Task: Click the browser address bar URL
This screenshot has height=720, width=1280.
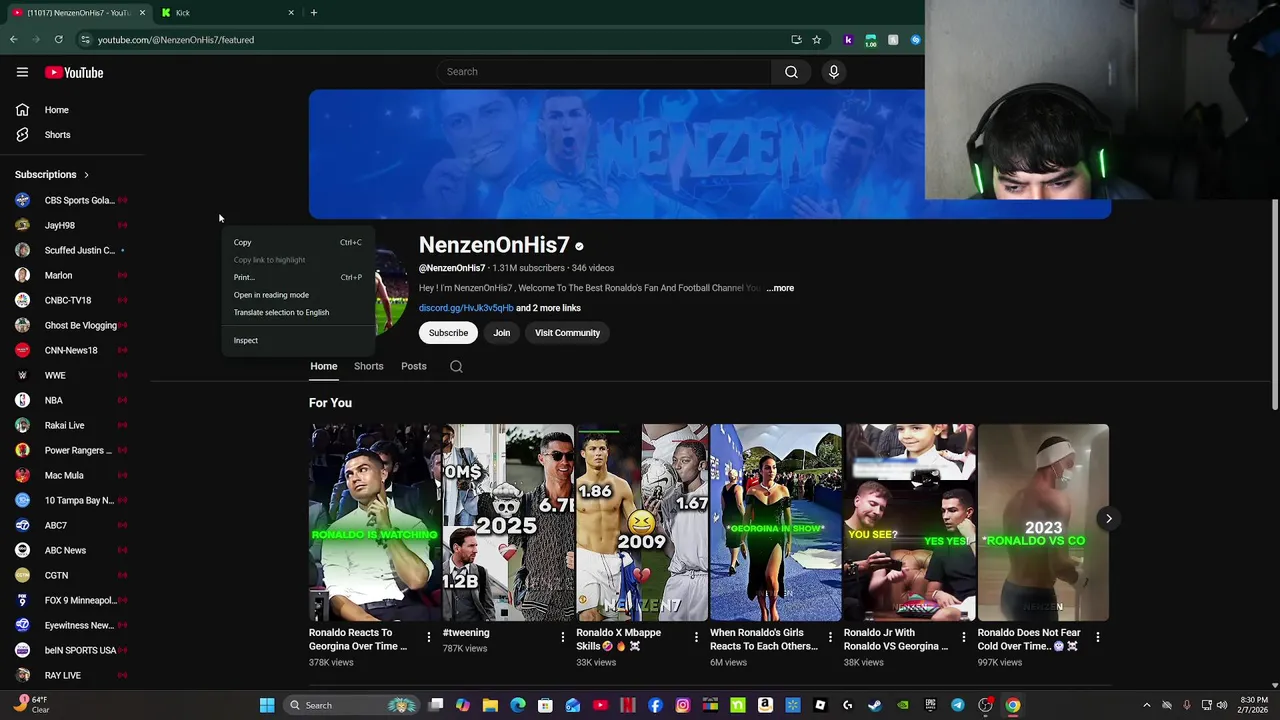Action: tap(176, 40)
